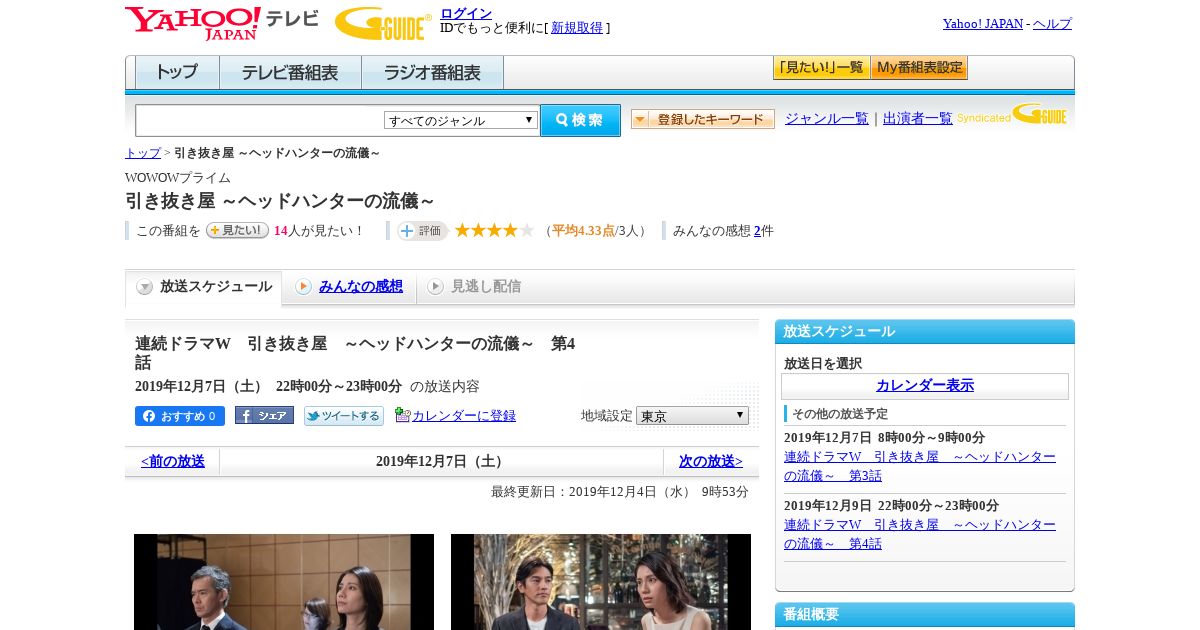Select the テレビ番組表 tab
Screen dimensions: 1200x630
(290, 72)
